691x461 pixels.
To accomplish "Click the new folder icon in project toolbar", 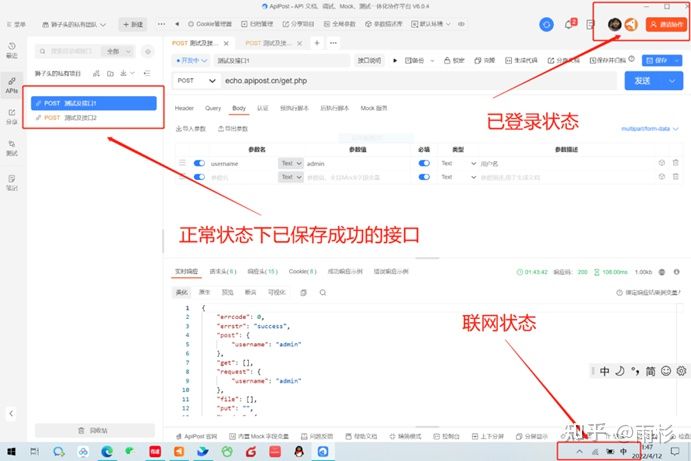I will (110, 73).
